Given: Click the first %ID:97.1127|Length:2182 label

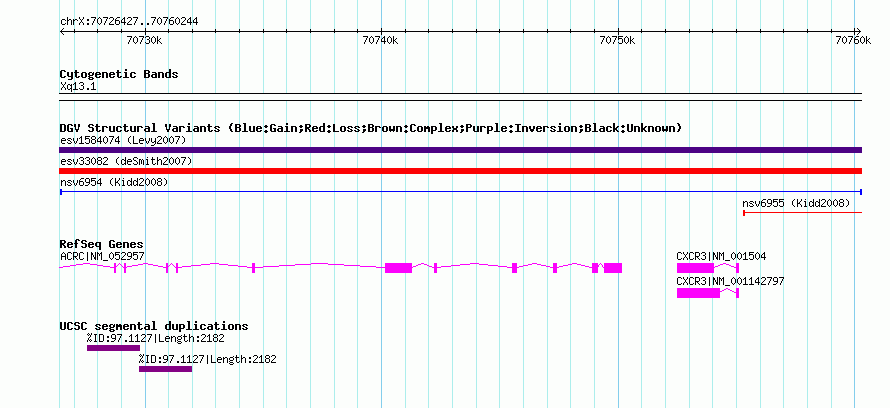Looking at the screenshot, I should pyautogui.click(x=156, y=338).
